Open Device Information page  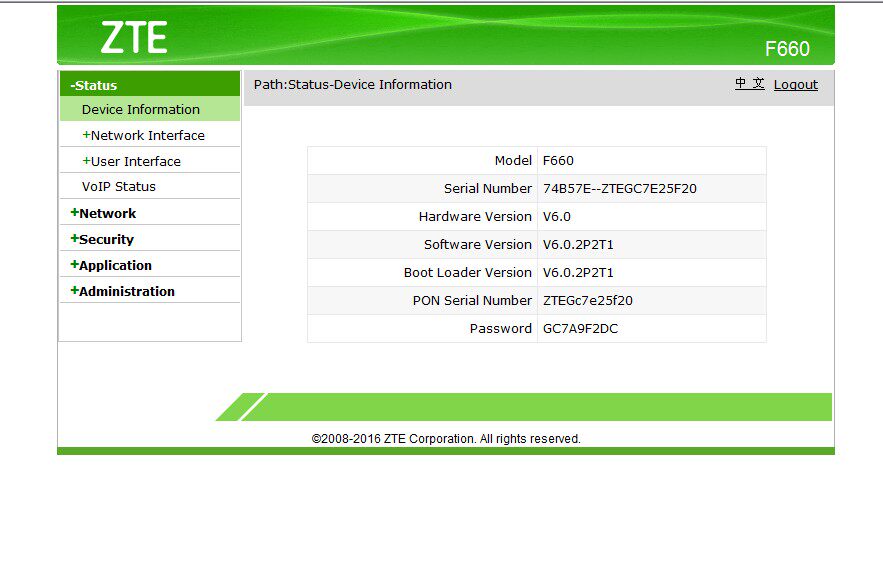(150, 109)
